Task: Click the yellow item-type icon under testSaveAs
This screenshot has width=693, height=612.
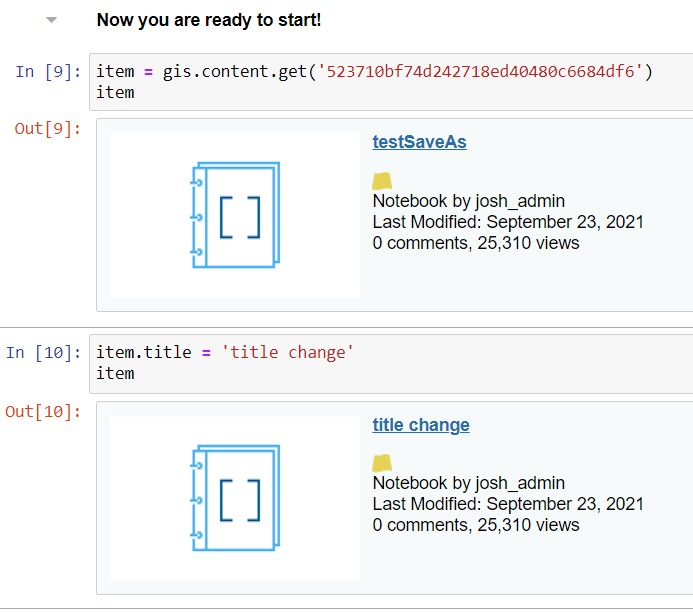Action: 382,181
